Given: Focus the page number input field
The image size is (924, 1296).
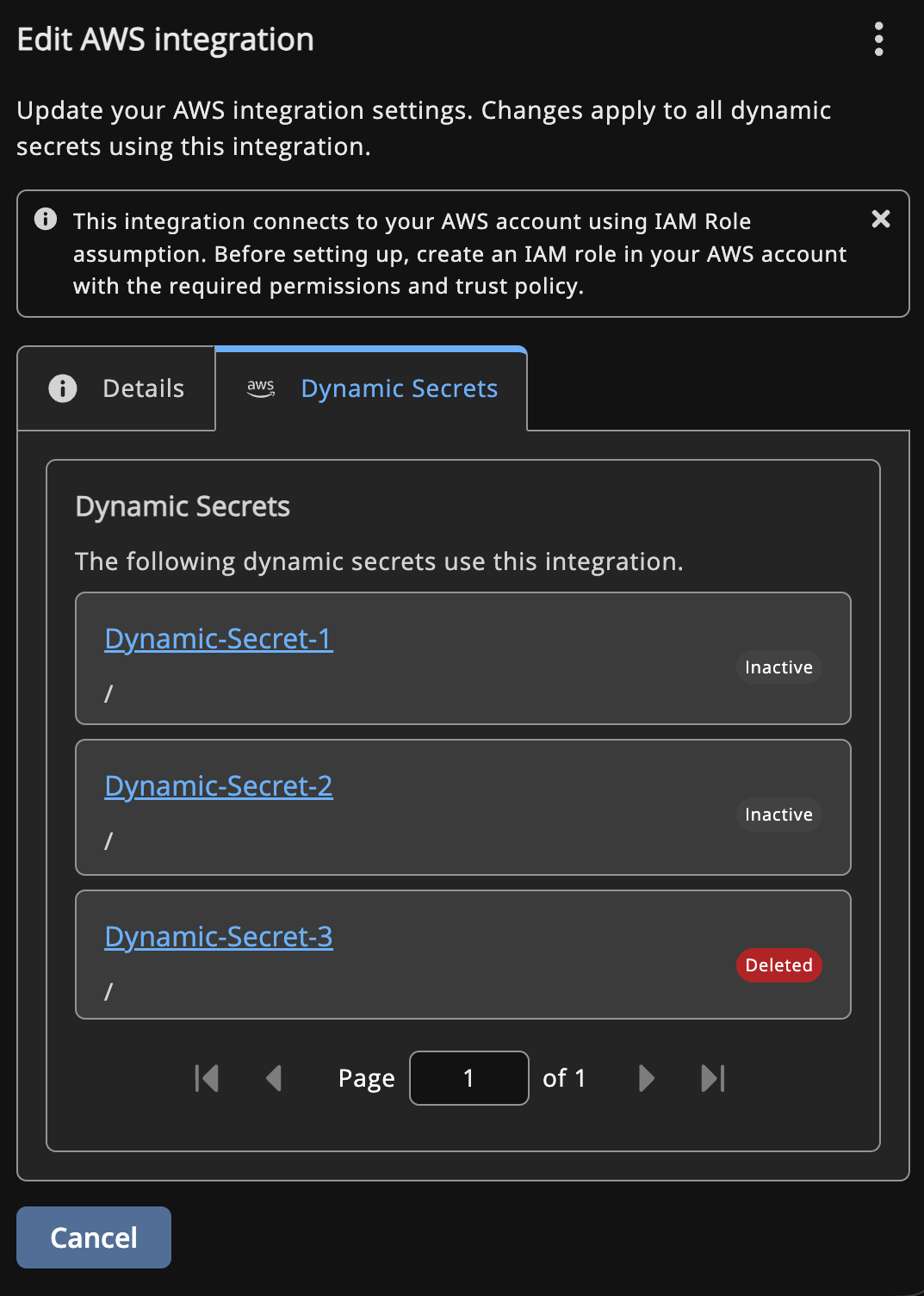Looking at the screenshot, I should [x=469, y=1078].
